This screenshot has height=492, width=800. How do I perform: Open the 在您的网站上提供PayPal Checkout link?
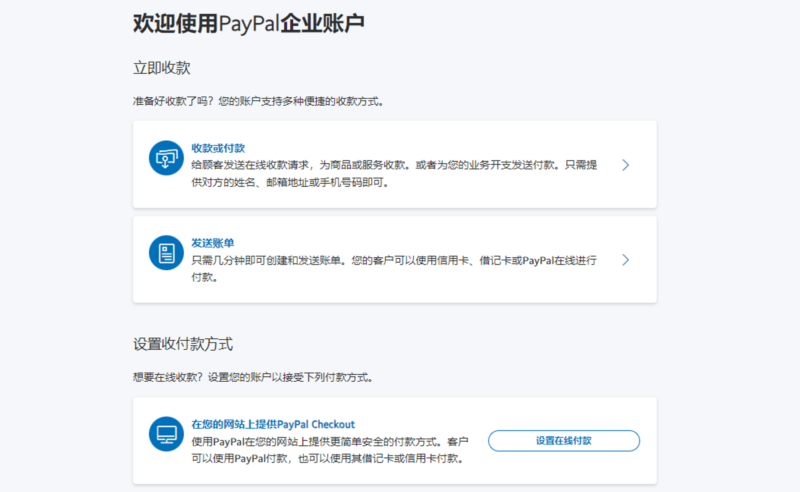pyautogui.click(x=273, y=424)
